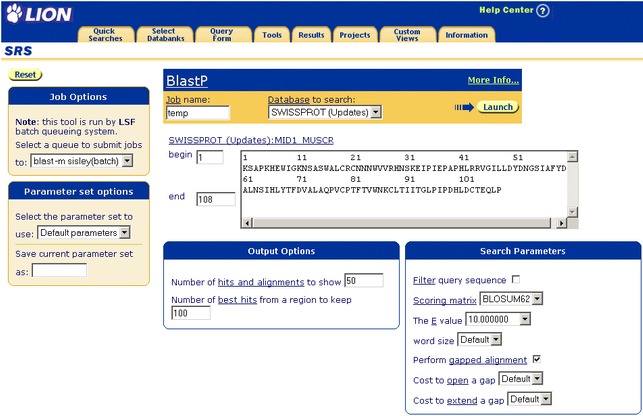
Task: Open the word size dropdown
Action: pos(479,340)
